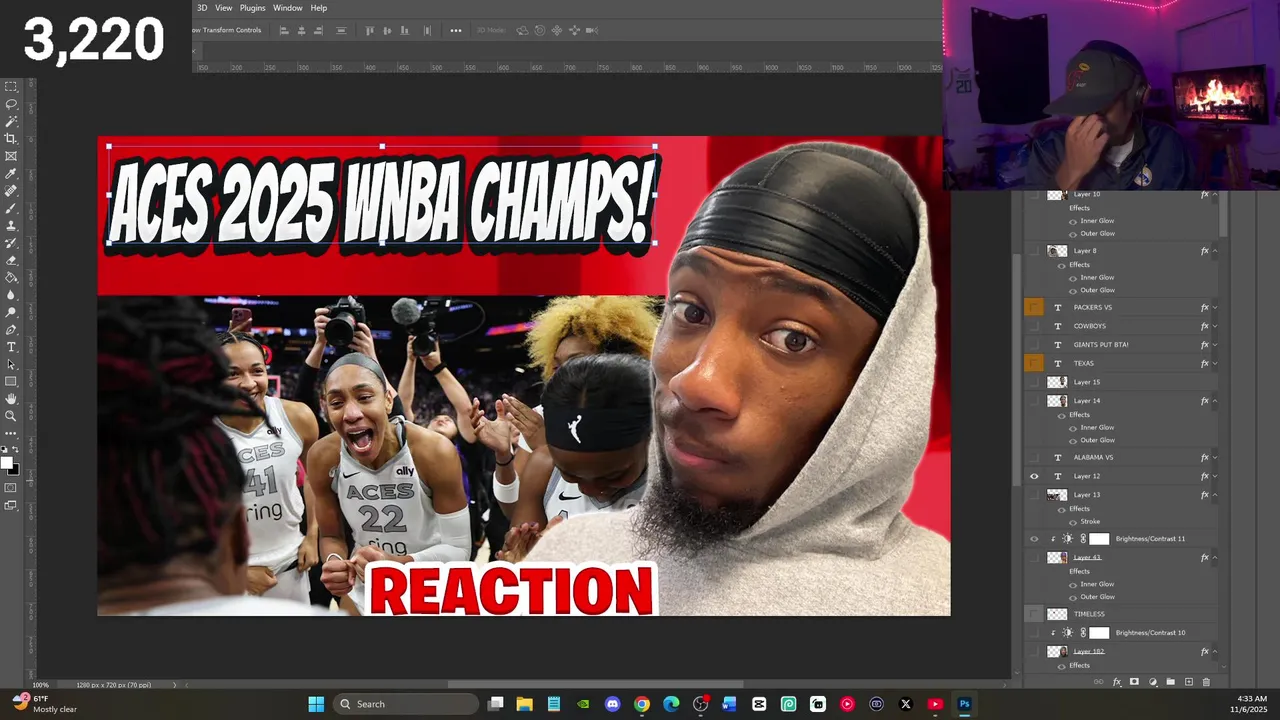Open the 3D menu
Image resolution: width=1280 pixels, height=720 pixels.
pyautogui.click(x=202, y=8)
